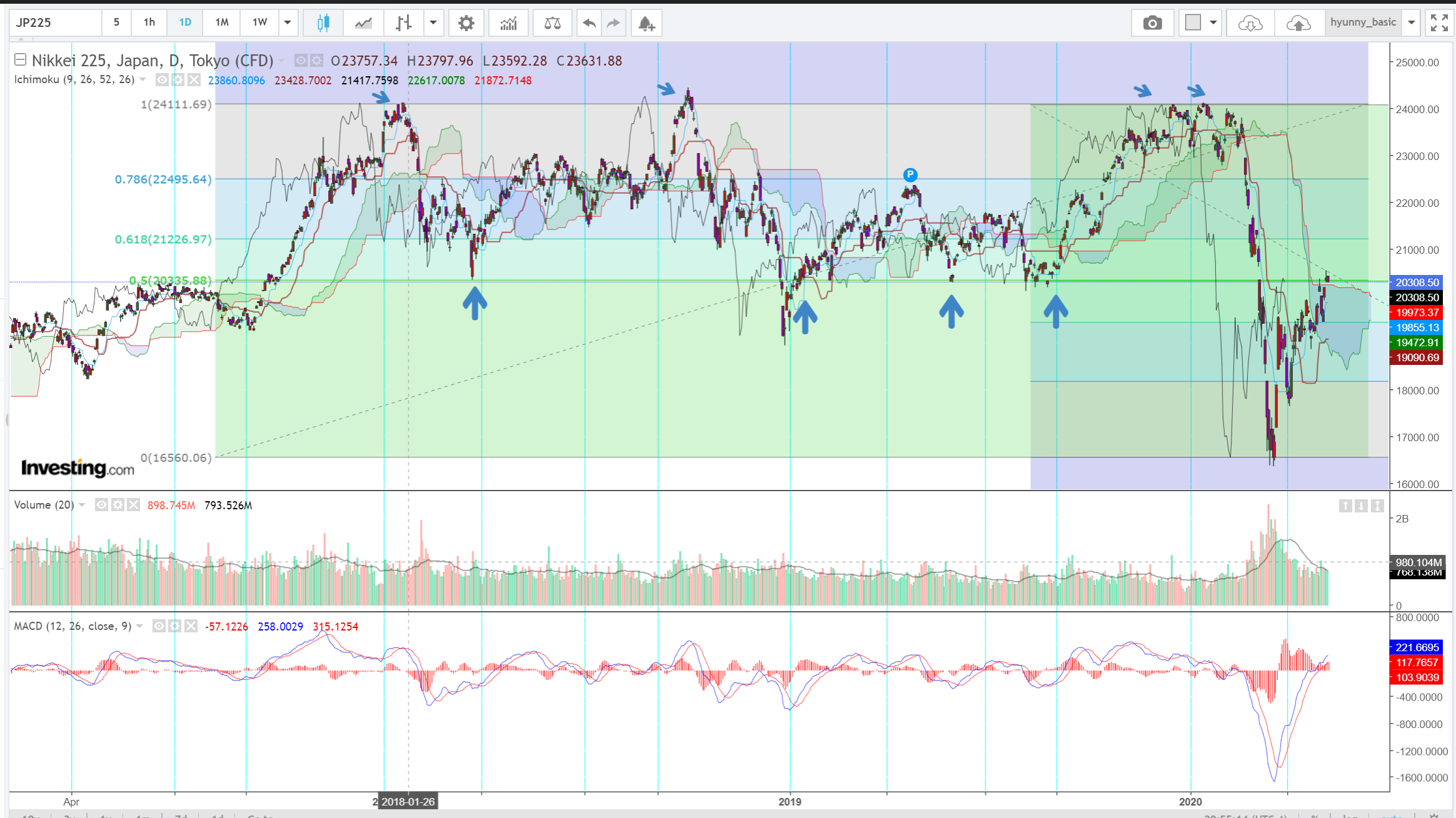Open hyunny_basic layout dropdown arrow

coord(1412,22)
